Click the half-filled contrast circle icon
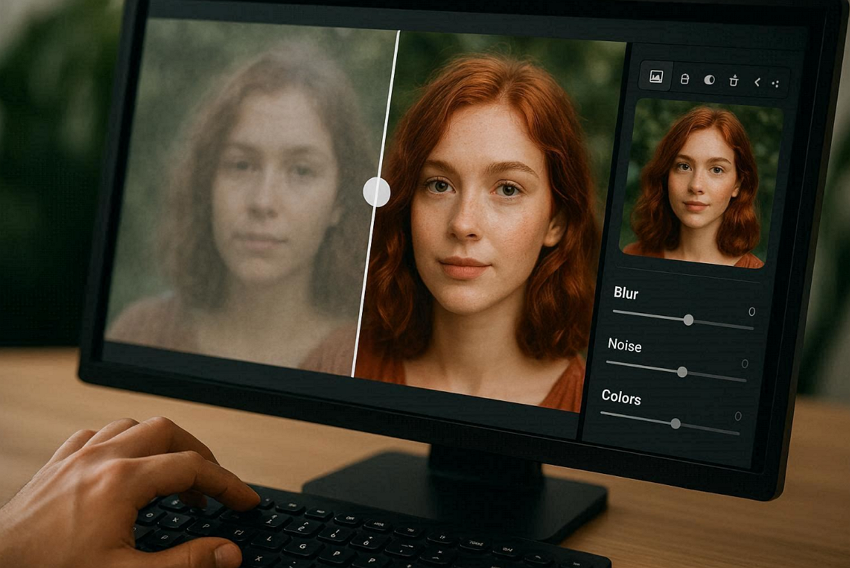 (x=709, y=80)
